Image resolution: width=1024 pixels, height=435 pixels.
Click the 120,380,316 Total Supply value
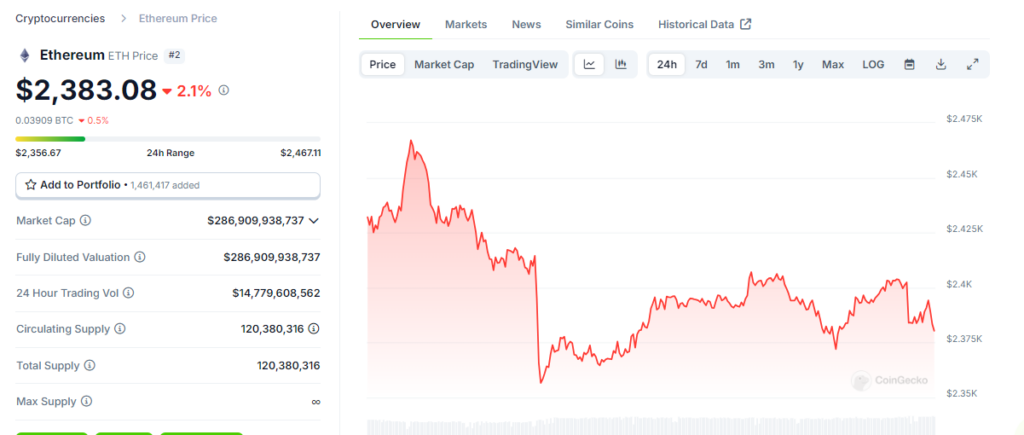(289, 366)
